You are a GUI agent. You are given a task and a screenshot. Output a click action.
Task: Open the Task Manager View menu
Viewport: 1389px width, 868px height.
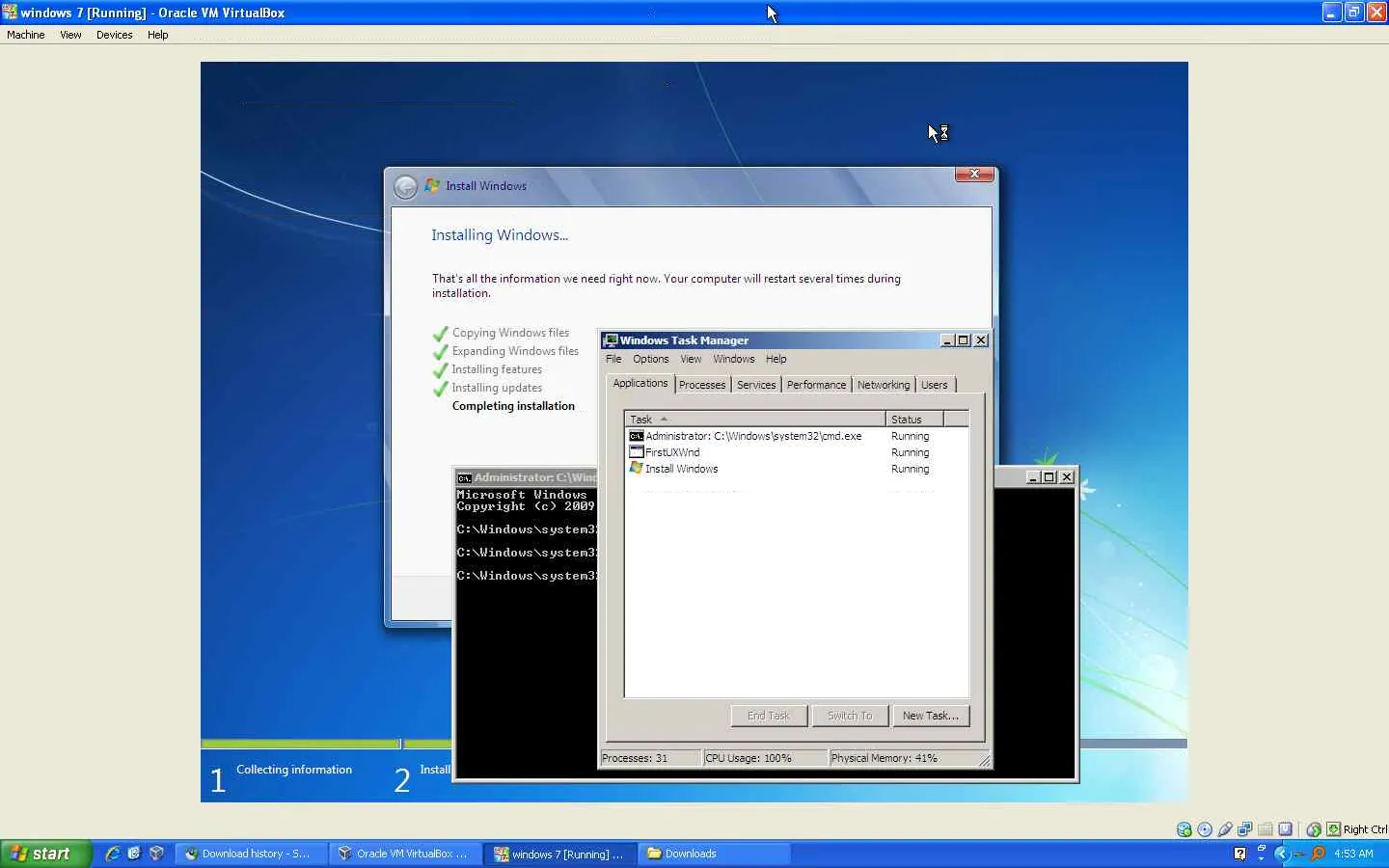tap(691, 359)
